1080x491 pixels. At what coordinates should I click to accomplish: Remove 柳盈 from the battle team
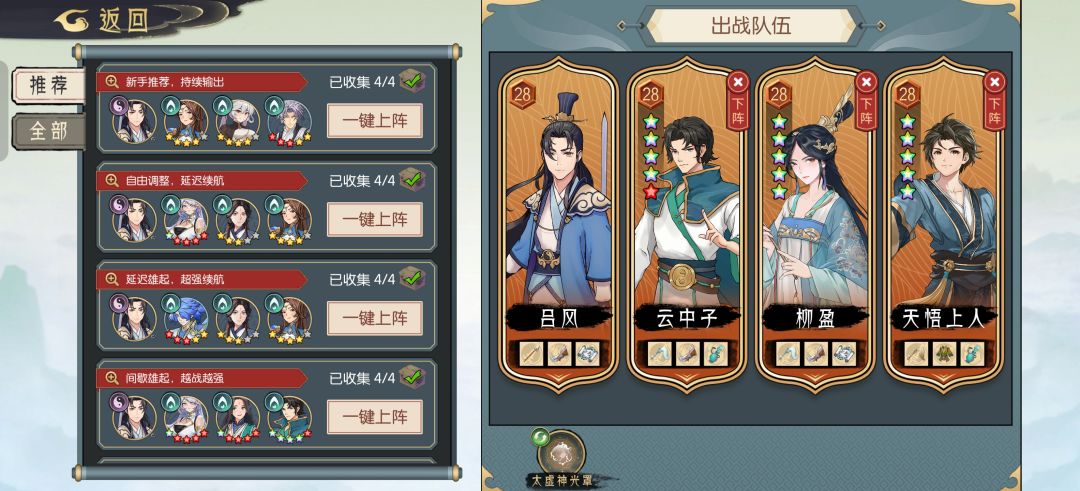point(866,100)
